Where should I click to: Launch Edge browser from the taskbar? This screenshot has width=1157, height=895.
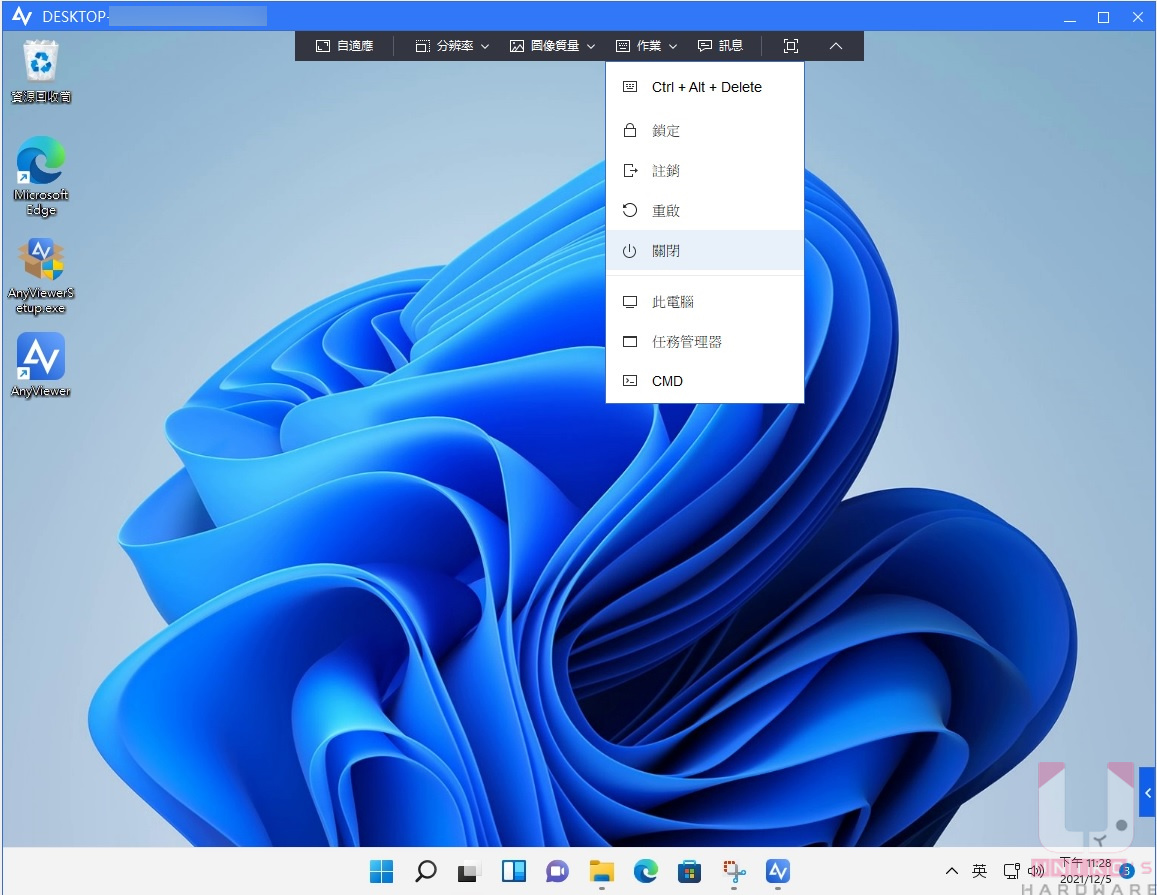646,871
